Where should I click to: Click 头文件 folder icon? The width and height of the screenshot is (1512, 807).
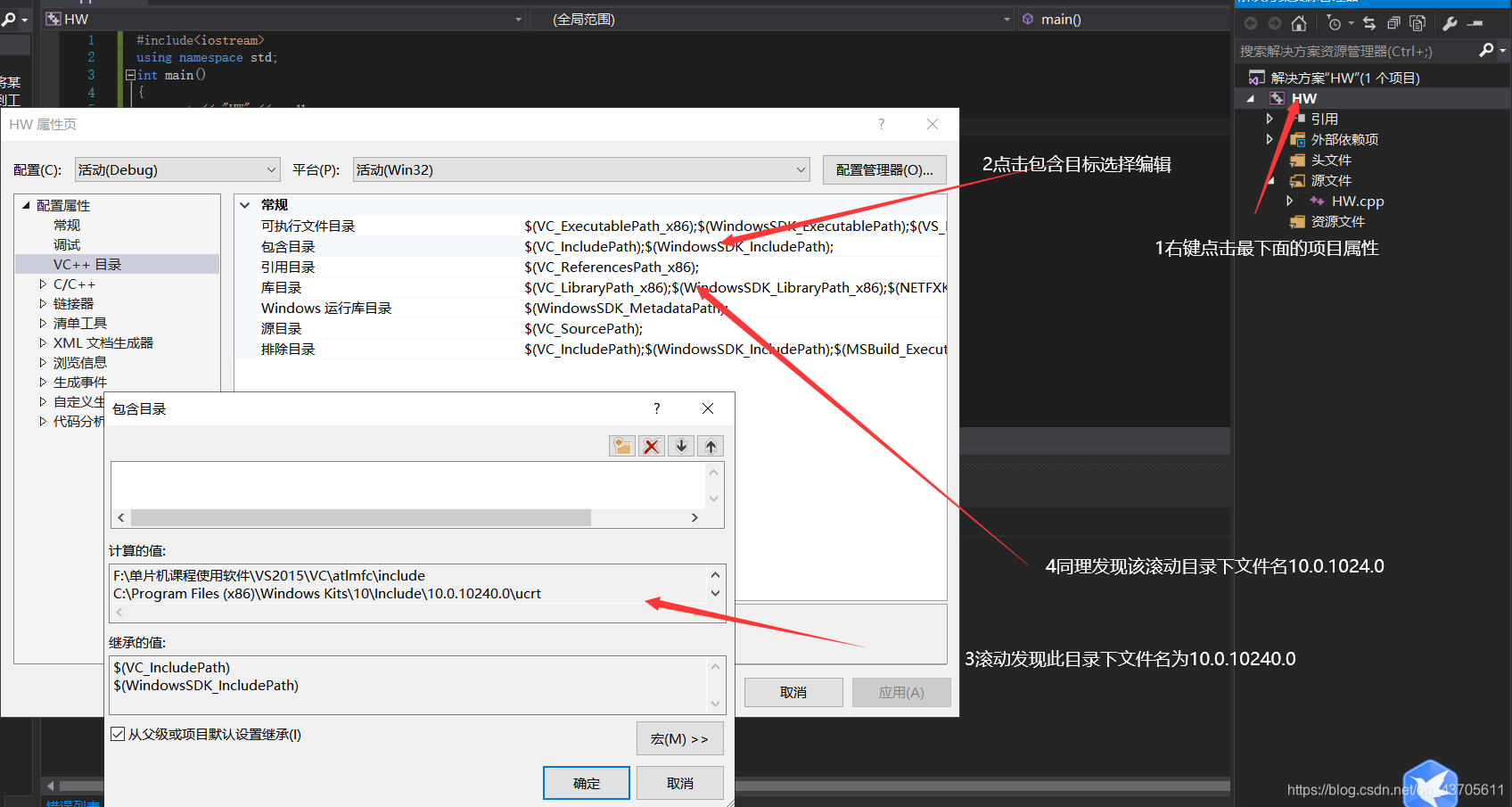pos(1298,161)
